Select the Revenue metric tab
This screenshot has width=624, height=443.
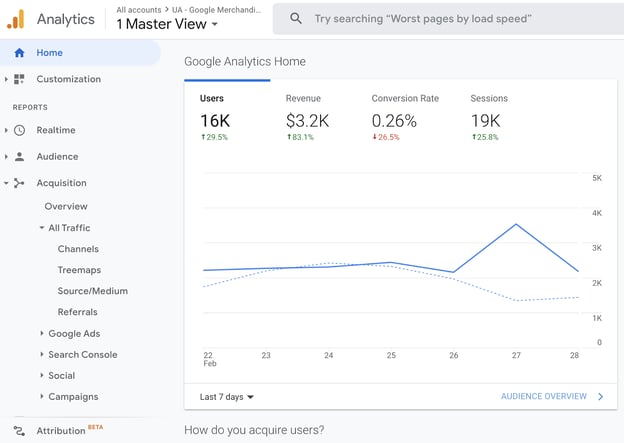click(x=307, y=119)
